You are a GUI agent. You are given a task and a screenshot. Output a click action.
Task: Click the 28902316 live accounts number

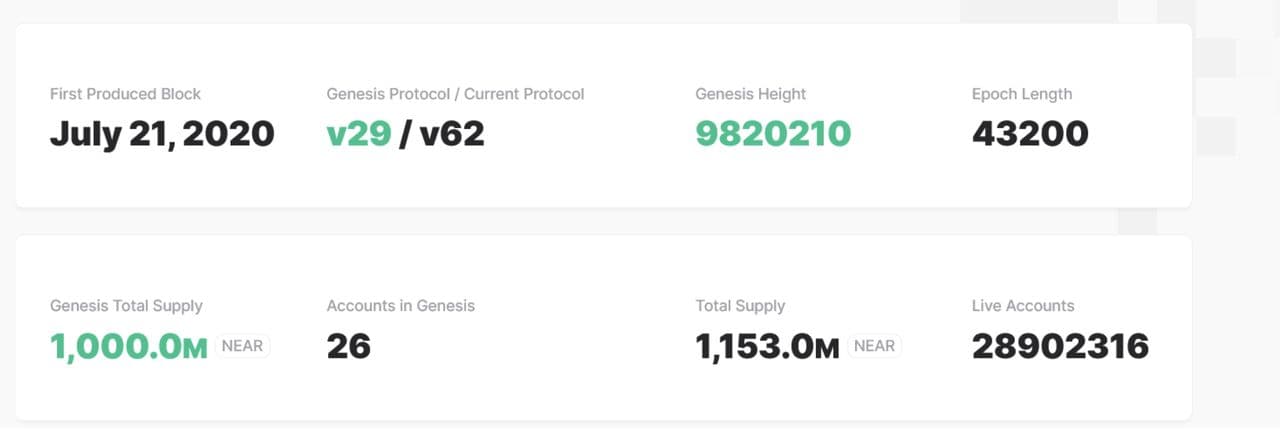pyautogui.click(x=1060, y=346)
